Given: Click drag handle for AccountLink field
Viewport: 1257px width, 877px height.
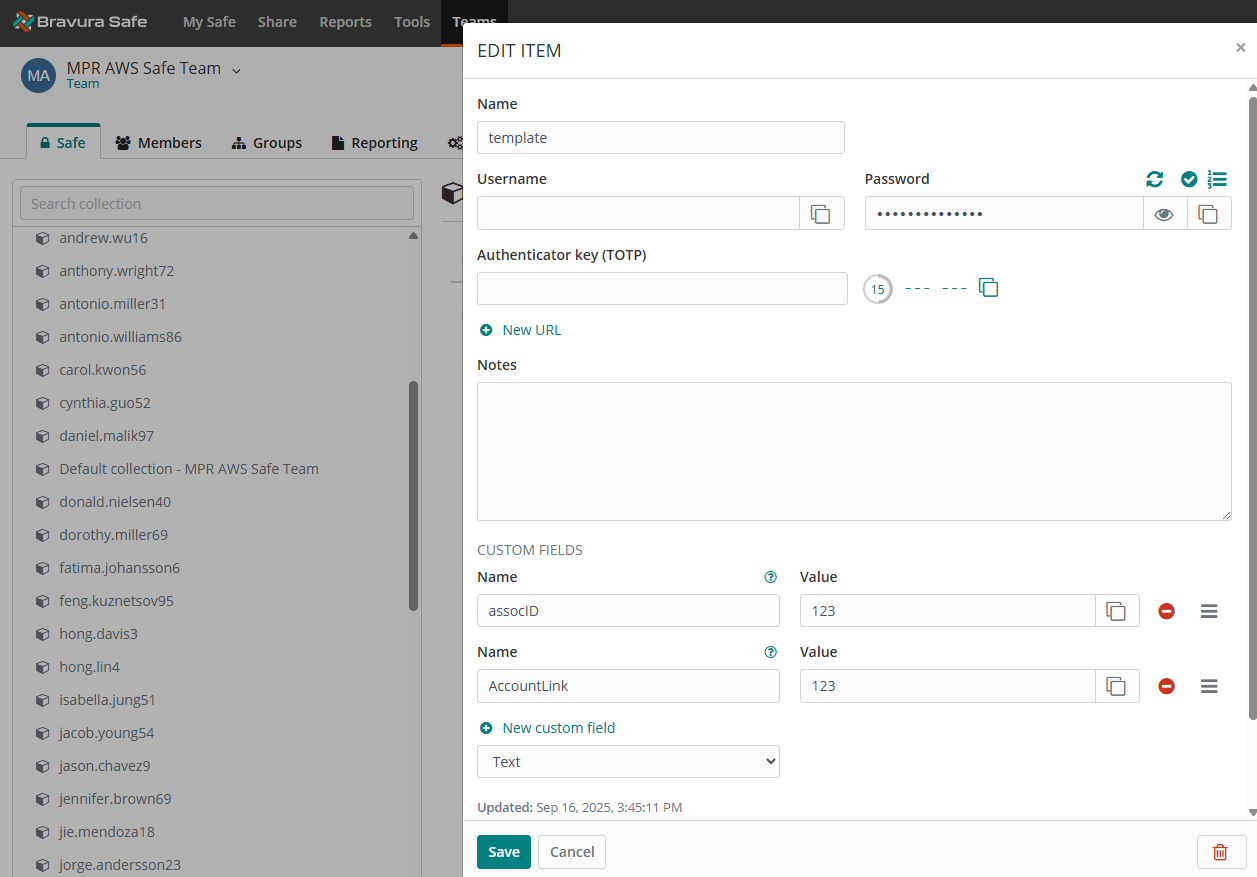Looking at the screenshot, I should (1209, 686).
